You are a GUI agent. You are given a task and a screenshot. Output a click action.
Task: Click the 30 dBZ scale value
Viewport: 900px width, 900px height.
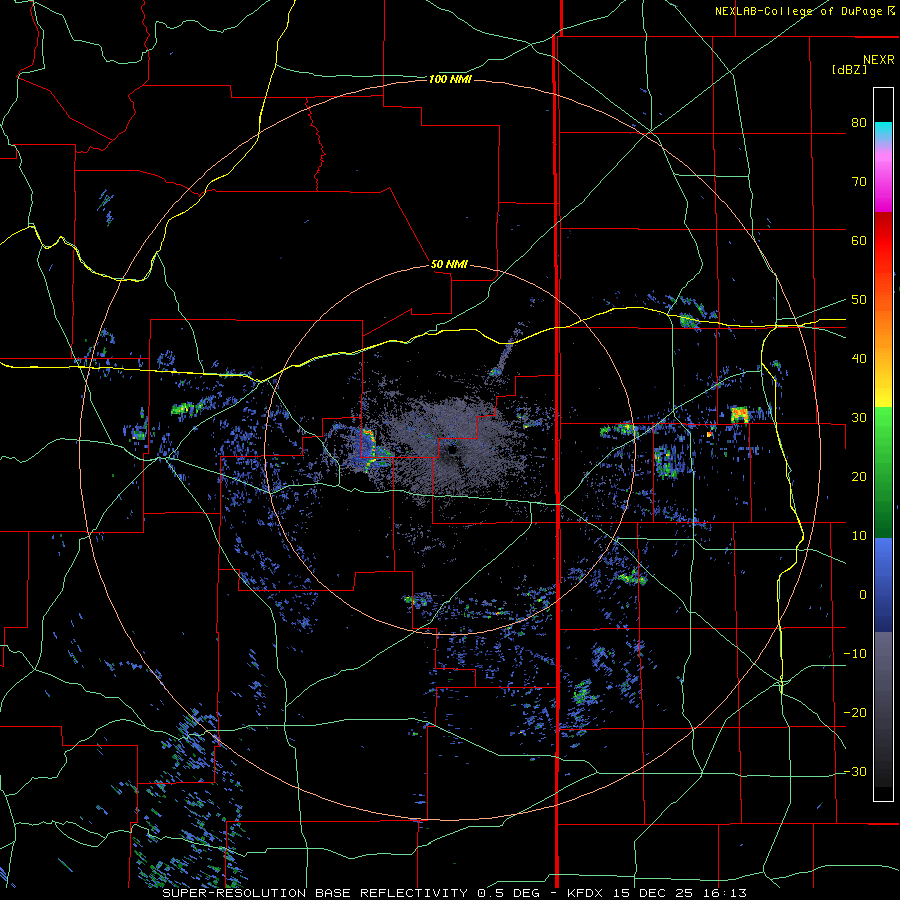(859, 418)
